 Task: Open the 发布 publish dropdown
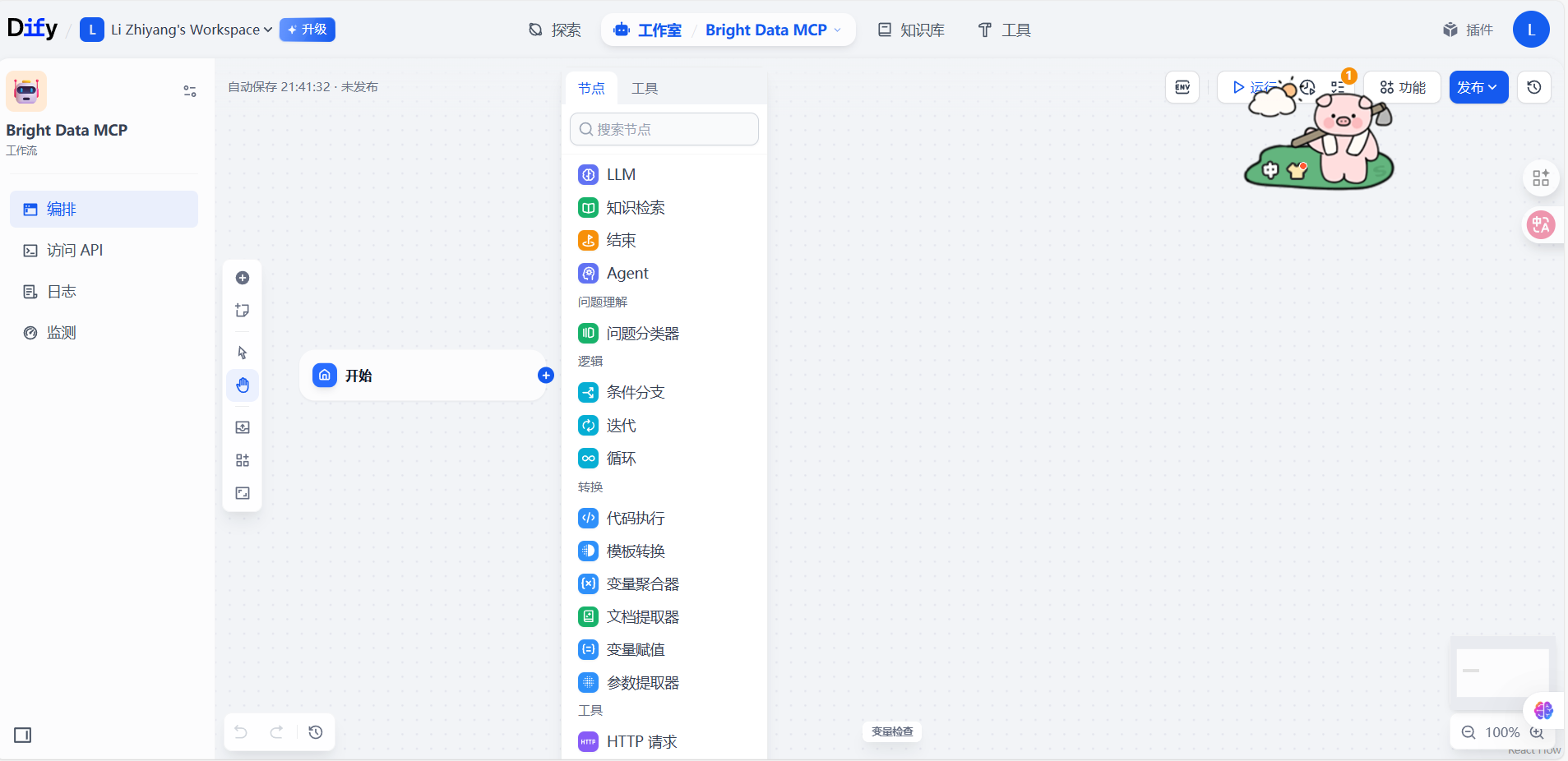[1478, 87]
